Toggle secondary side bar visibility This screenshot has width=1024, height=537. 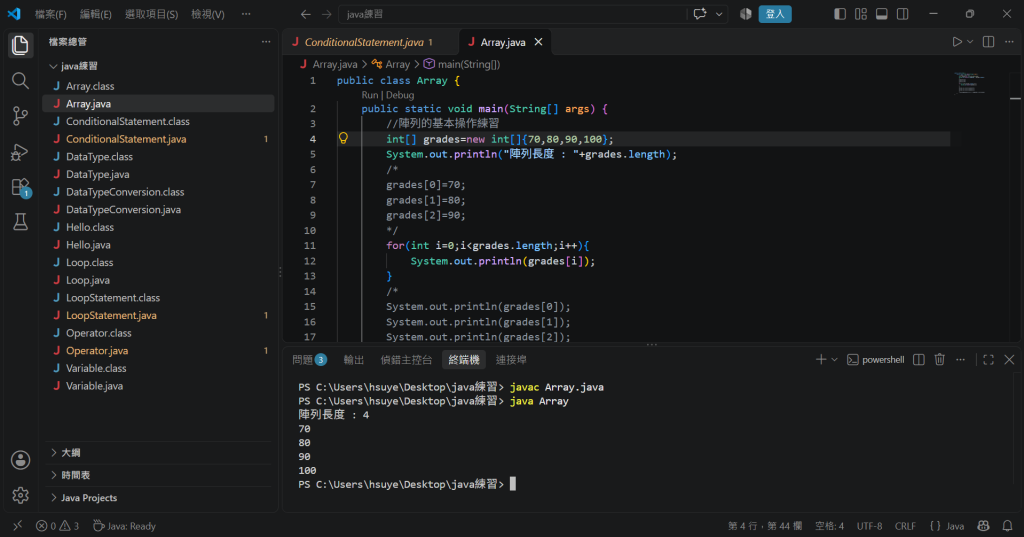click(x=903, y=14)
